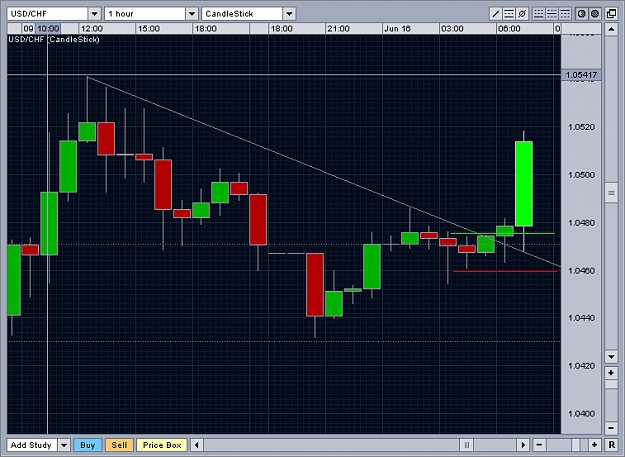Click the CandleStick chart style field
The width and height of the screenshot is (625, 457).
pyautogui.click(x=242, y=14)
